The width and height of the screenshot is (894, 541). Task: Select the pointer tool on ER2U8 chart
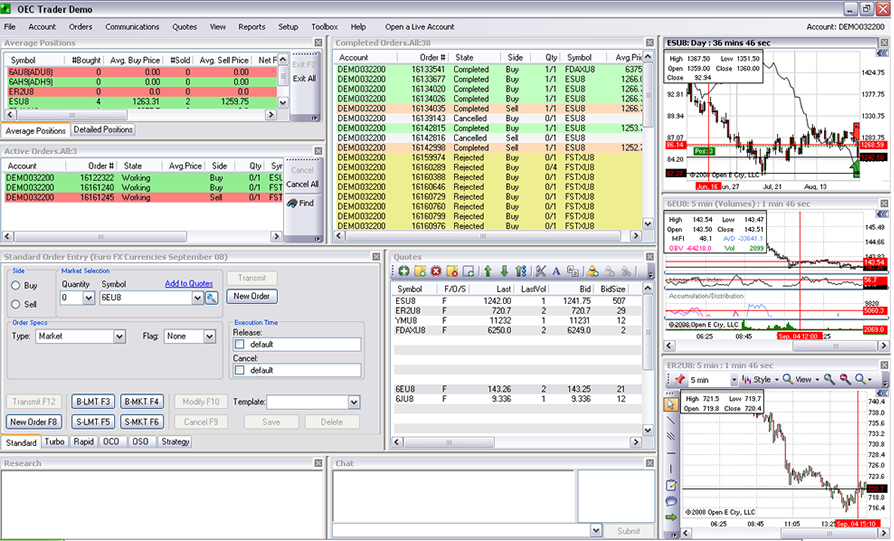pyautogui.click(x=671, y=404)
